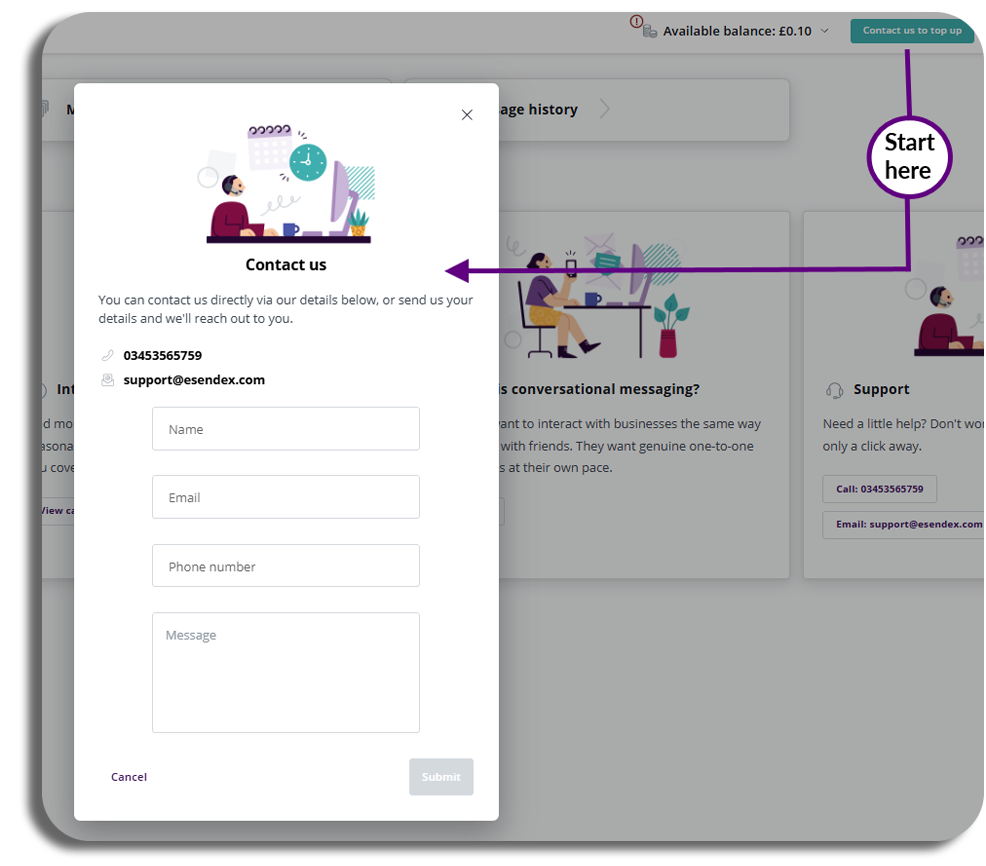Submit the contact form

coord(441,777)
